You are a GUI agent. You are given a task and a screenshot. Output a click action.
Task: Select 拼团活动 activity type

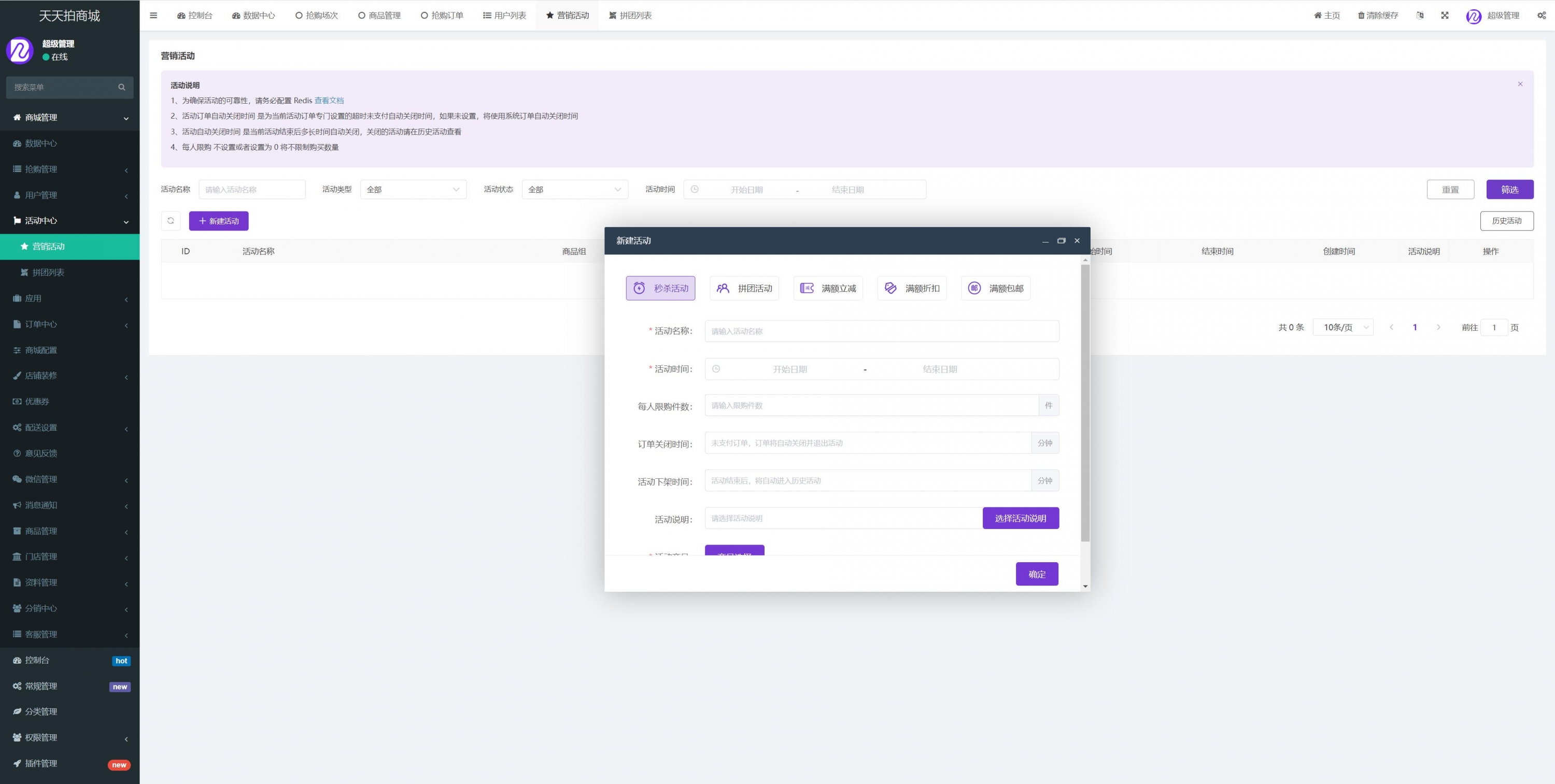tap(744, 289)
